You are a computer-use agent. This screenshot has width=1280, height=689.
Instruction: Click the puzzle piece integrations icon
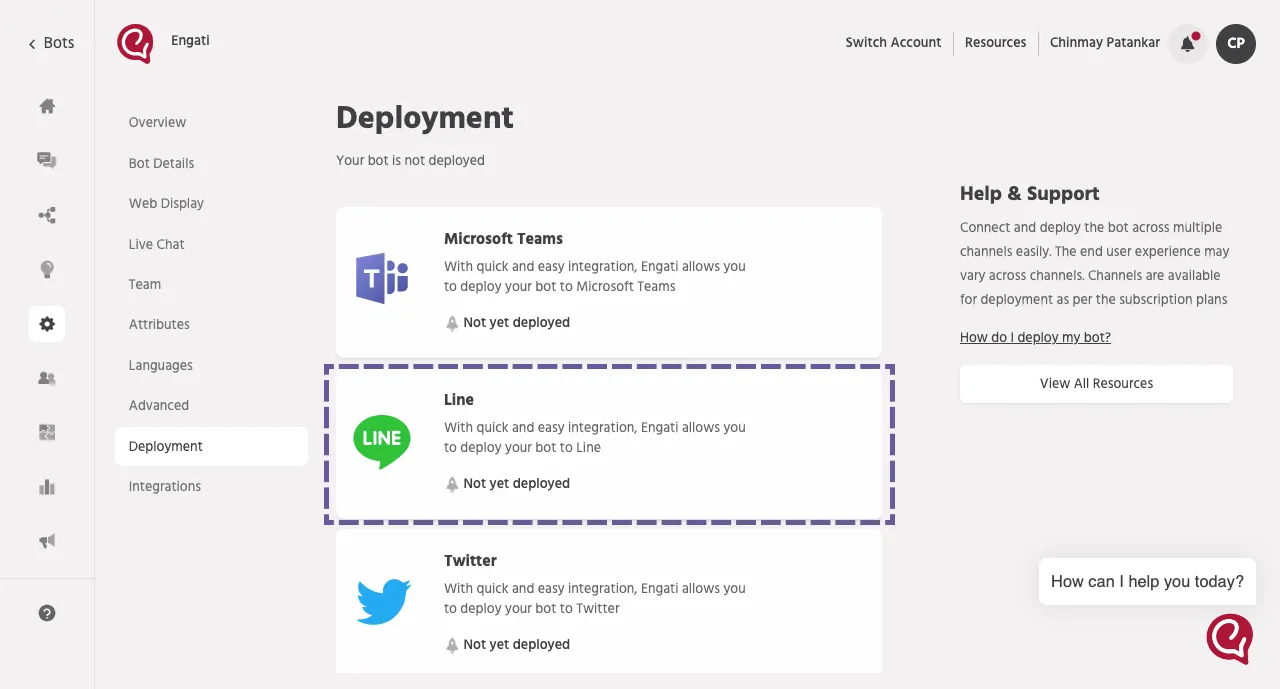pyautogui.click(x=47, y=432)
